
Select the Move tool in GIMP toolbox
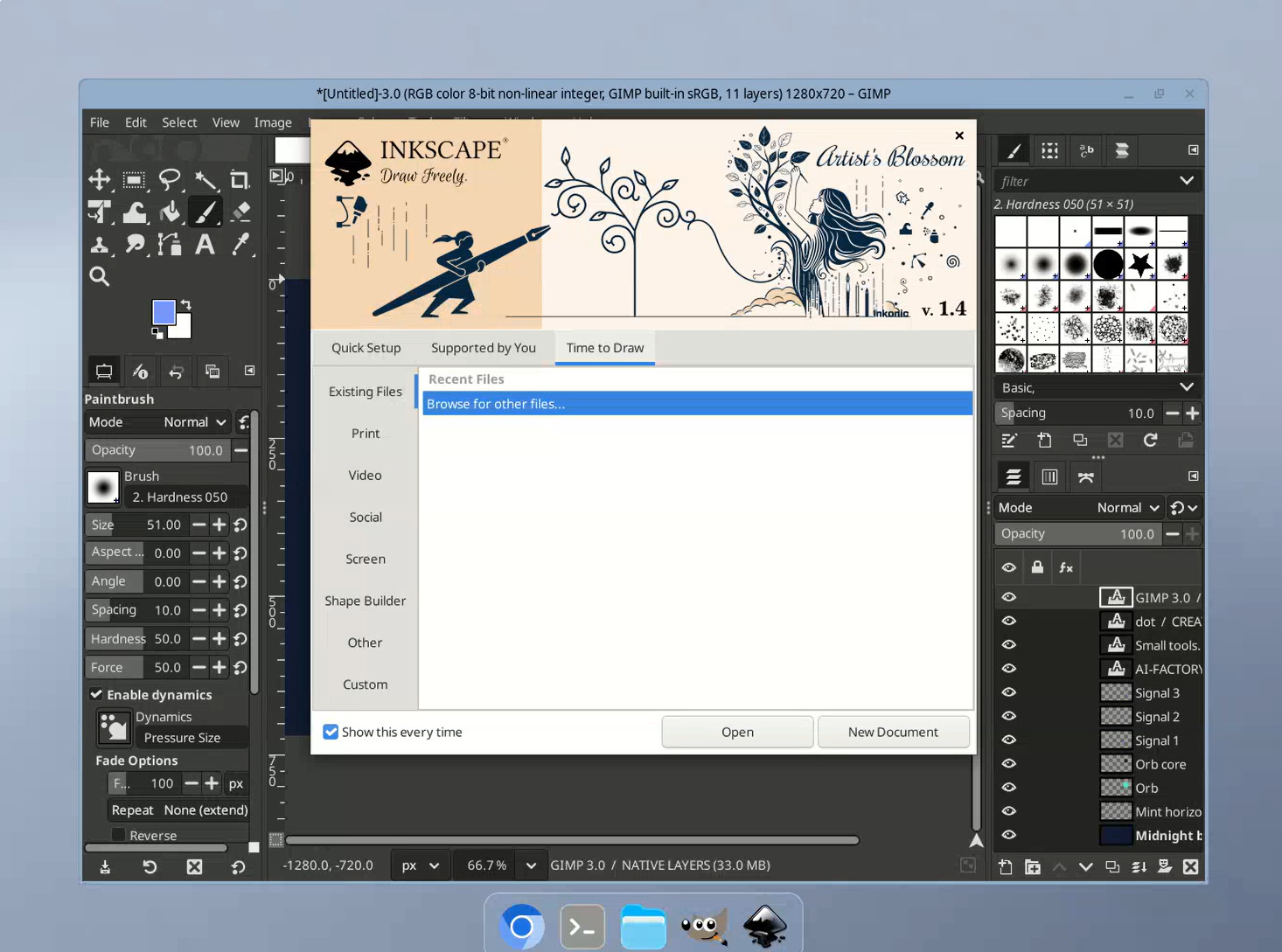coord(99,180)
